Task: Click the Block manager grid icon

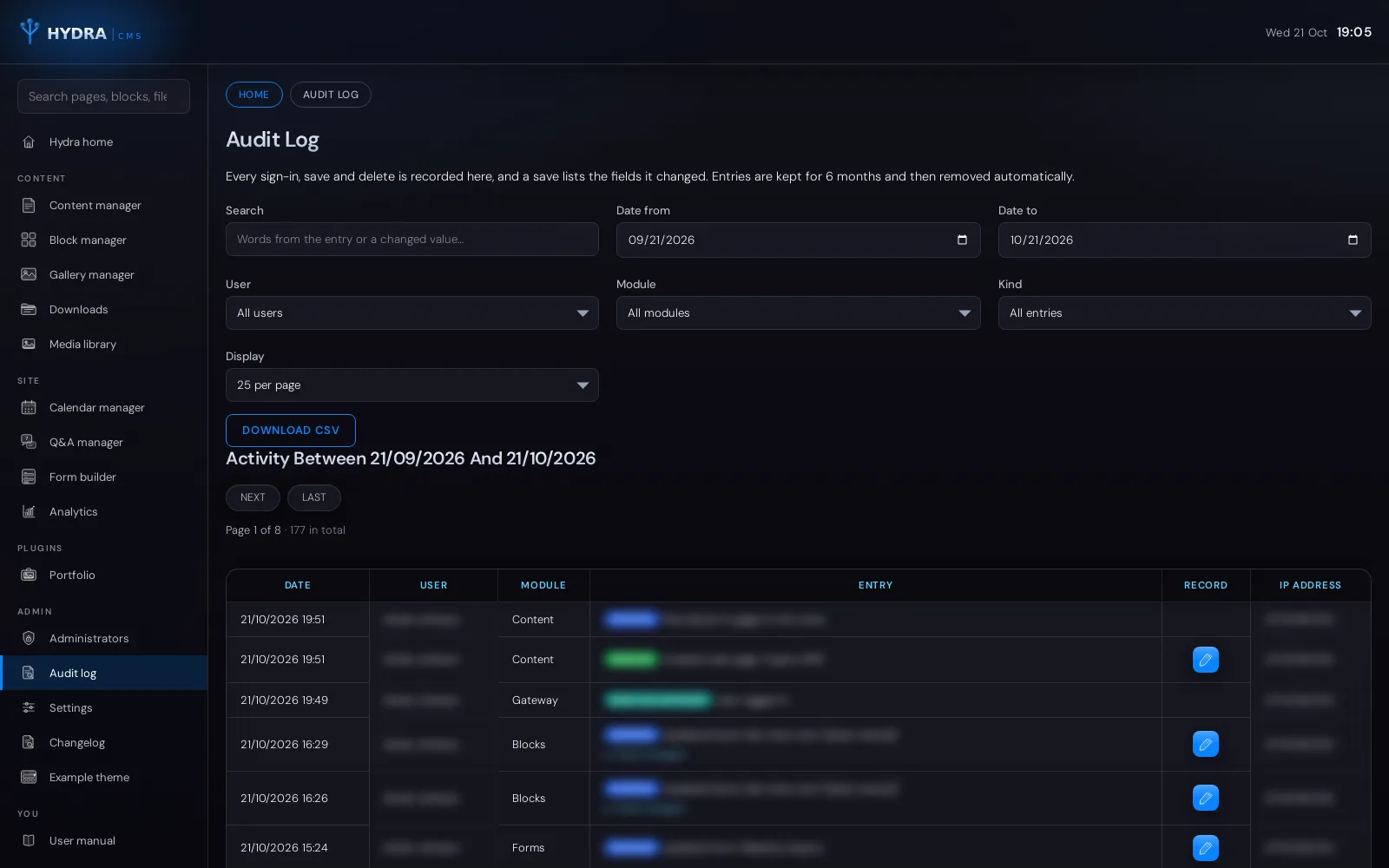Action: click(29, 240)
